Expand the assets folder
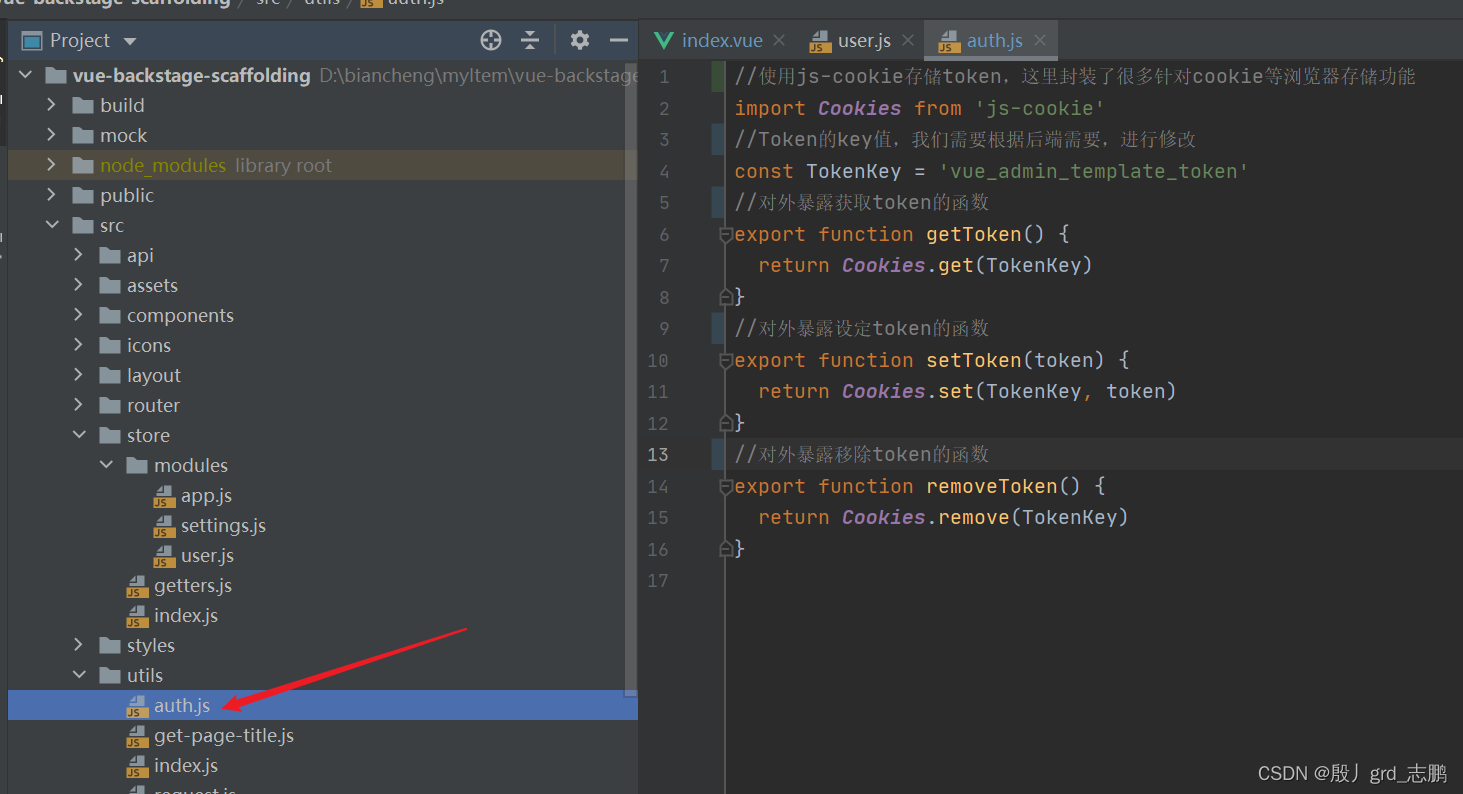 tap(79, 285)
